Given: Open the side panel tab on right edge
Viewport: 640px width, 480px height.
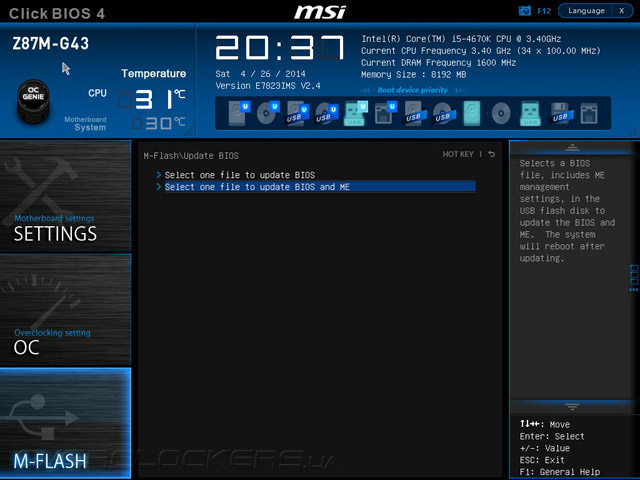Looking at the screenshot, I should (634, 278).
